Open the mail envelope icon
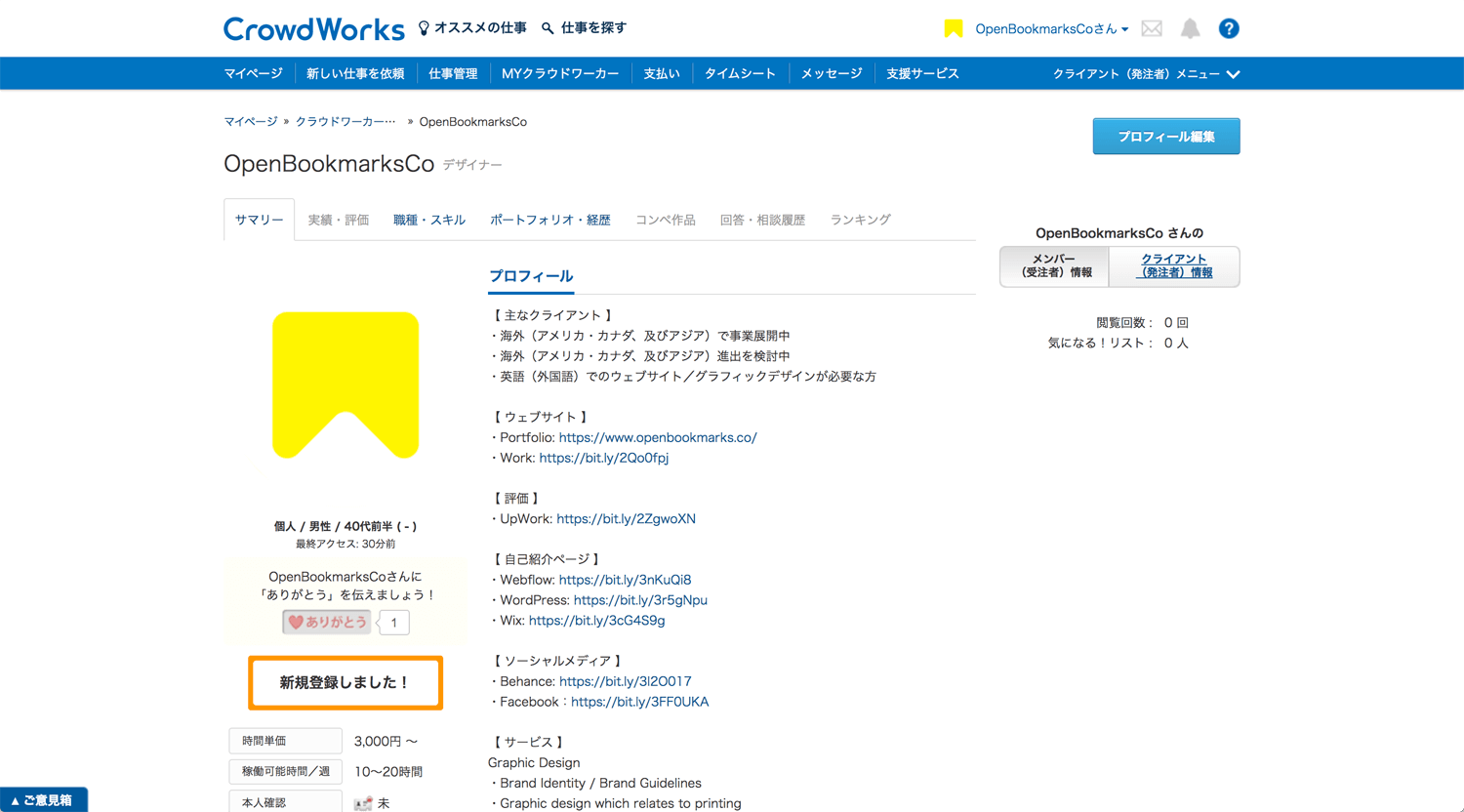 [x=1152, y=28]
